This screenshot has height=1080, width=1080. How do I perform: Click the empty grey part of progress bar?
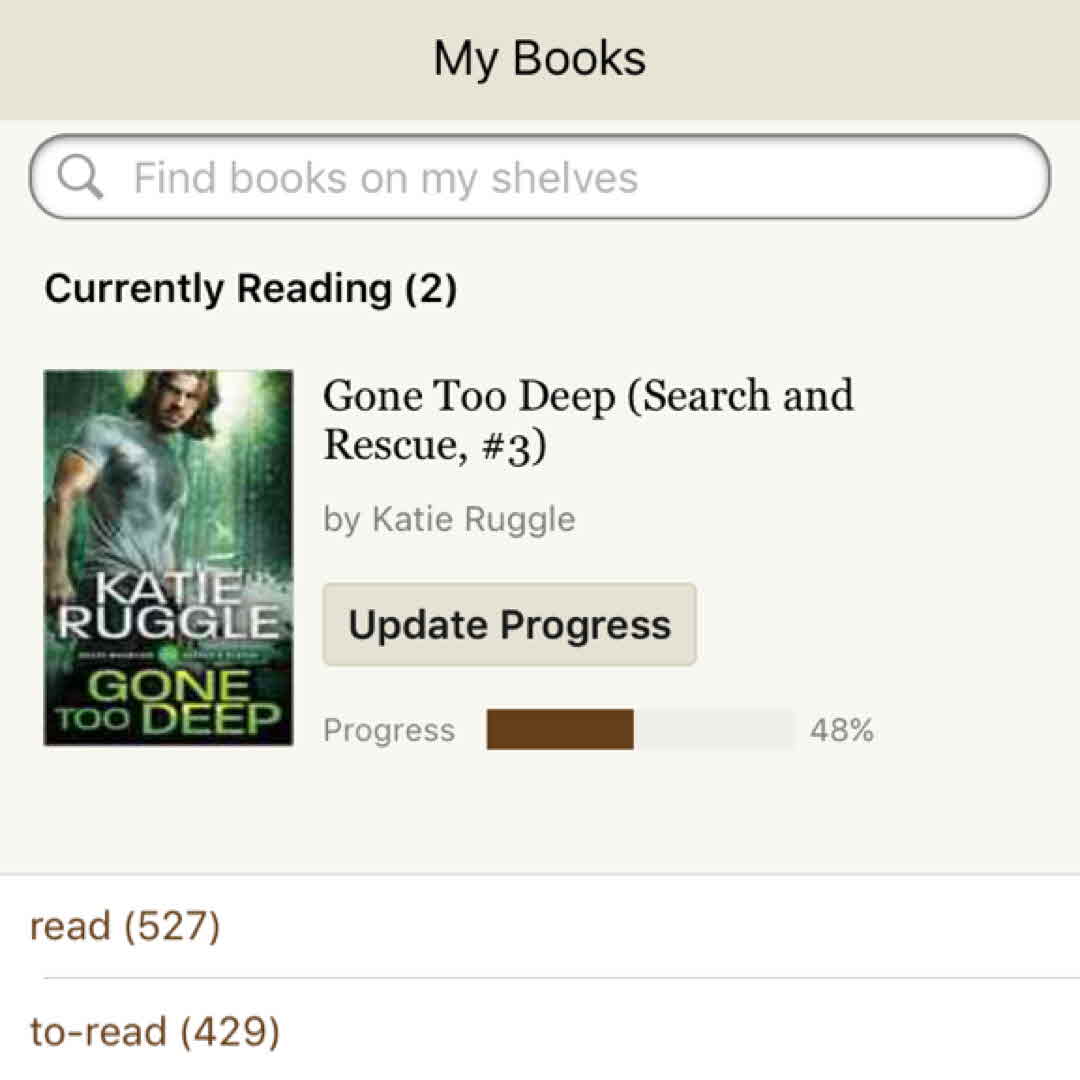(x=714, y=730)
